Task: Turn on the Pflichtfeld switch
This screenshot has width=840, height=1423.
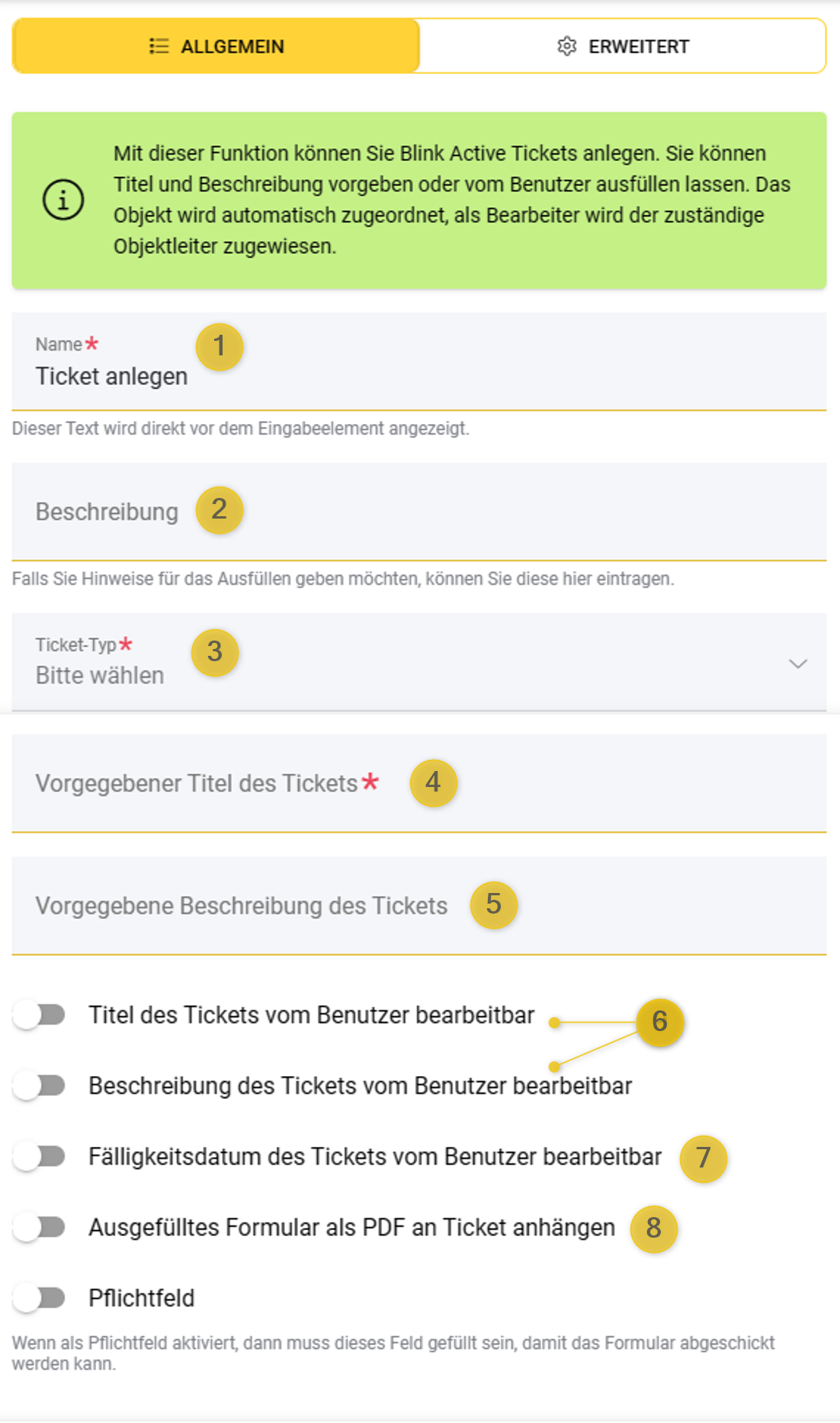Action: tap(40, 1298)
